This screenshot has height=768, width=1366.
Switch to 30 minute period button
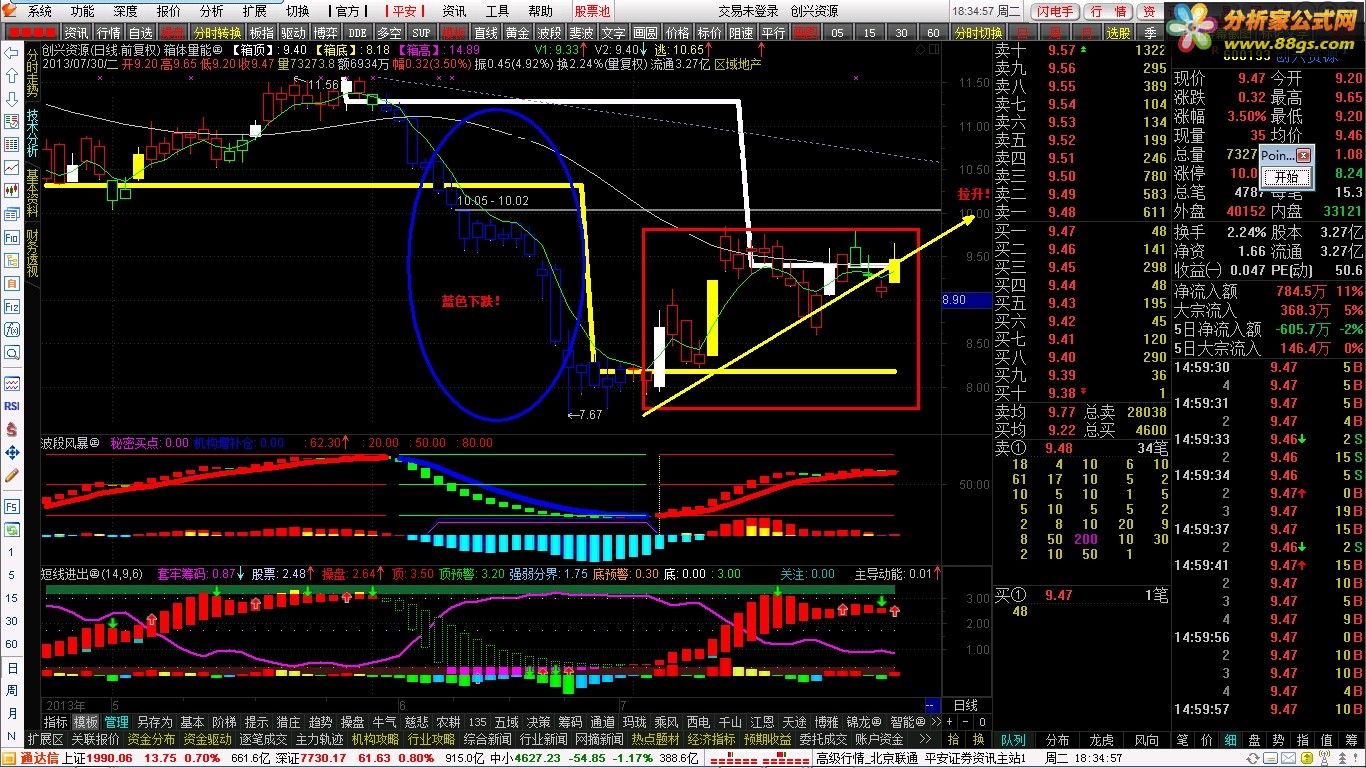coord(901,33)
